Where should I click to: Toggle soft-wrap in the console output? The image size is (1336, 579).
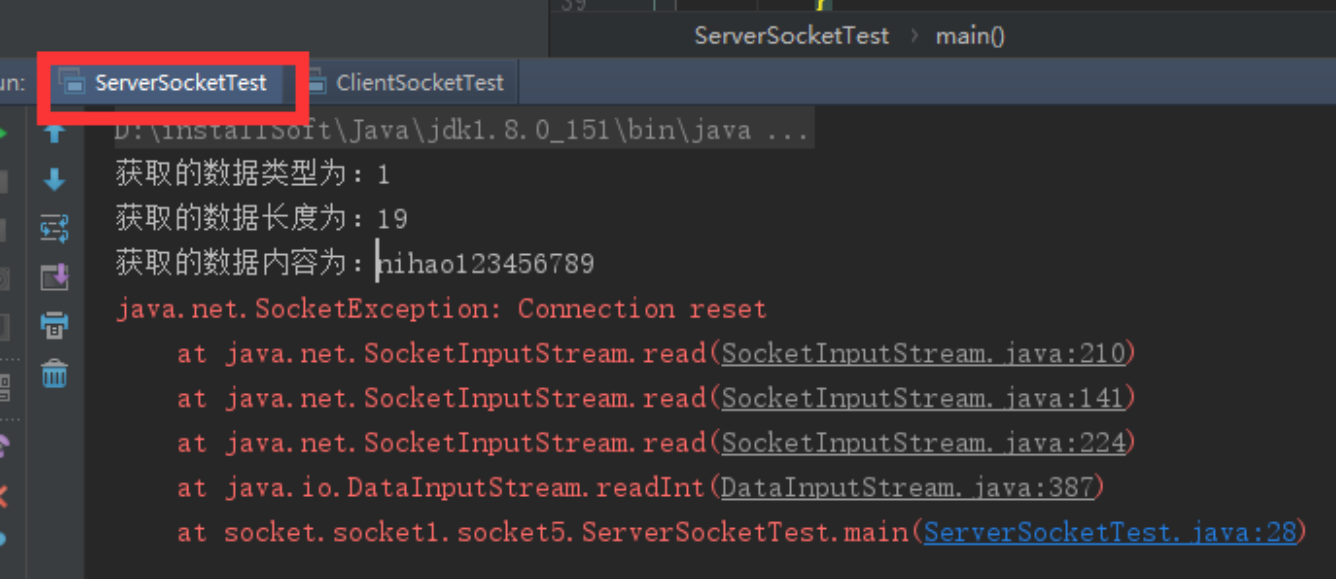pos(54,228)
